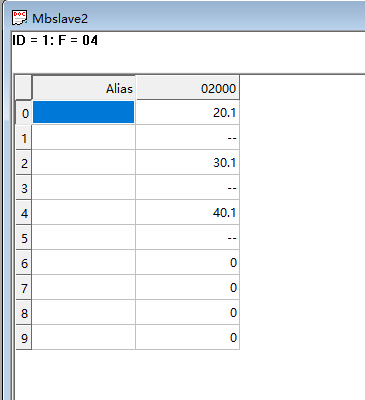Select row header 0
The height and width of the screenshot is (400, 365).
click(24, 113)
